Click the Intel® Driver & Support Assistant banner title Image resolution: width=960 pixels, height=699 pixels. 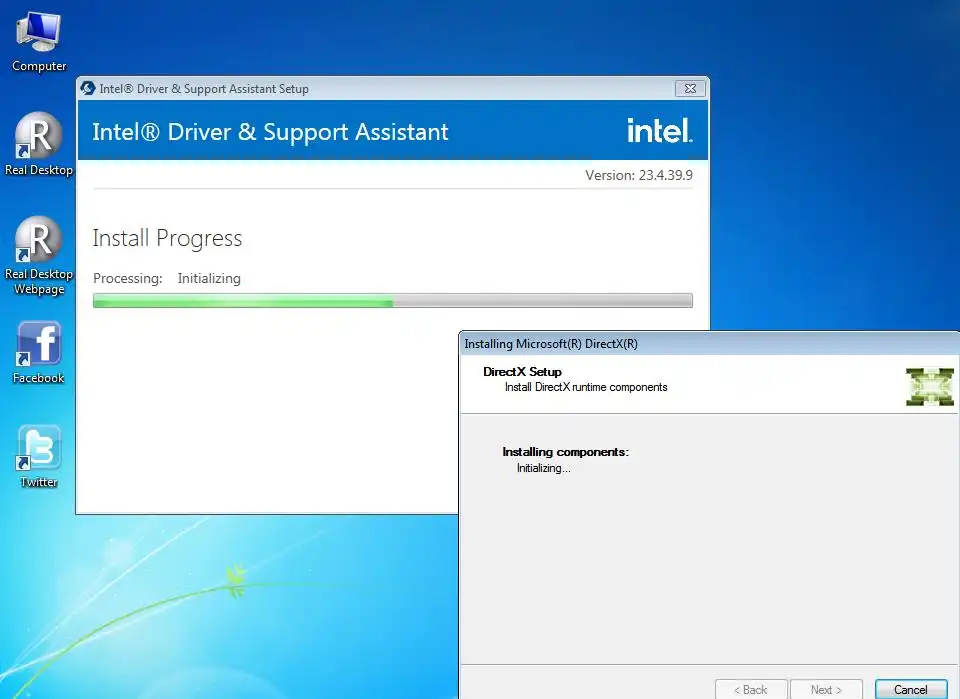(270, 132)
